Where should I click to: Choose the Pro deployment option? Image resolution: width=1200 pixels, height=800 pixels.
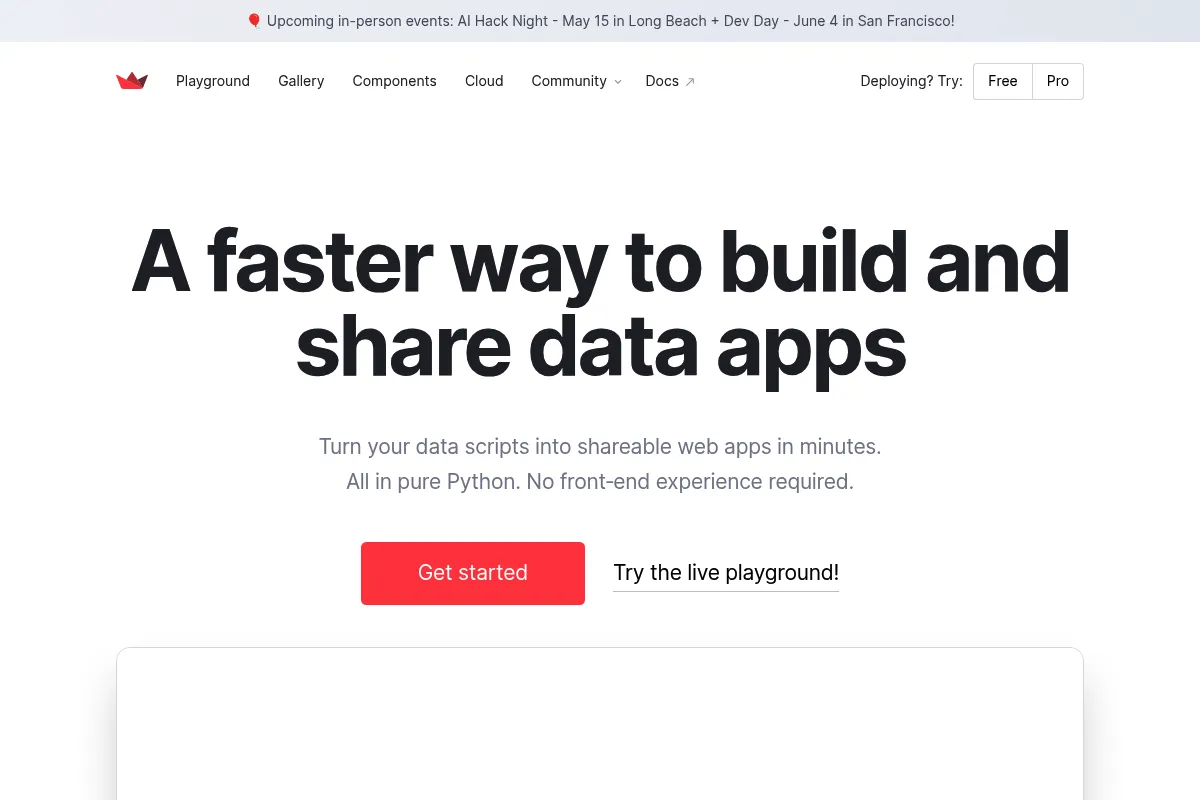[x=1058, y=81]
